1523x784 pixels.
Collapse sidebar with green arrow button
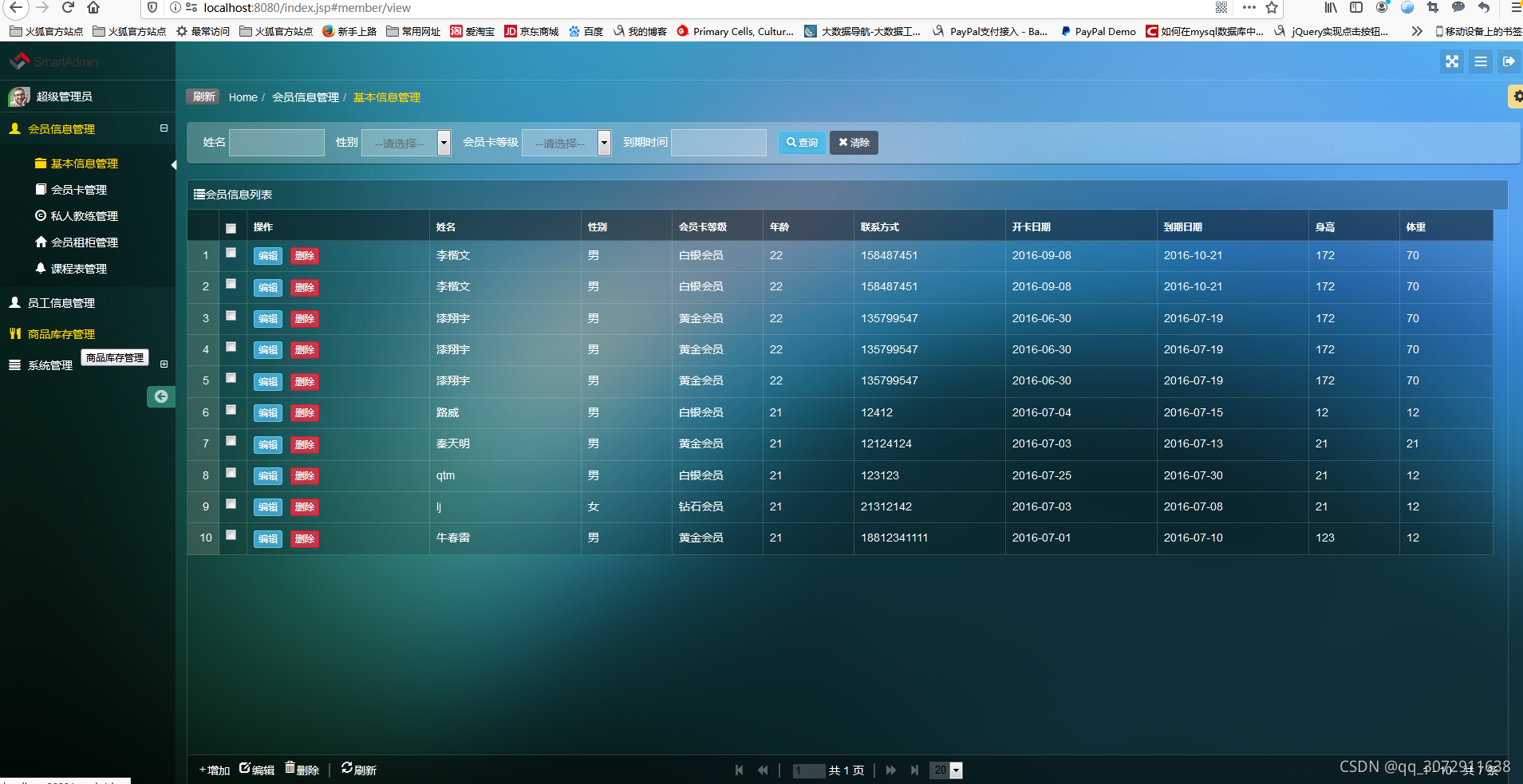click(161, 396)
